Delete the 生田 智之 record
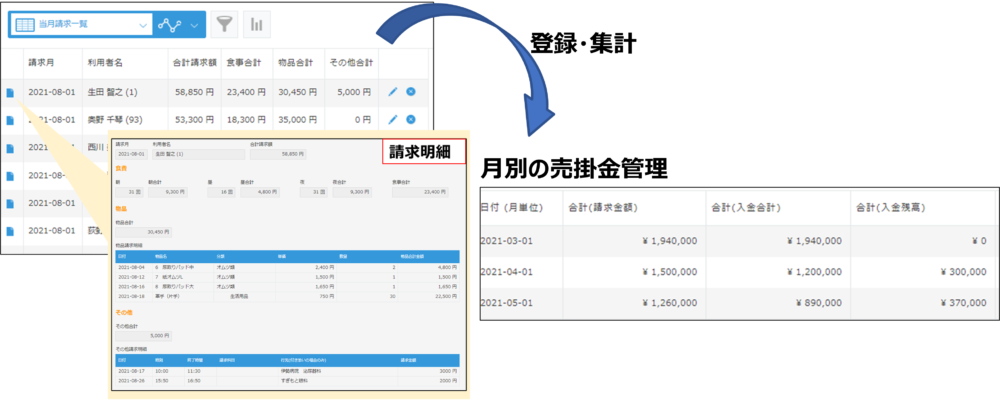 tap(411, 92)
